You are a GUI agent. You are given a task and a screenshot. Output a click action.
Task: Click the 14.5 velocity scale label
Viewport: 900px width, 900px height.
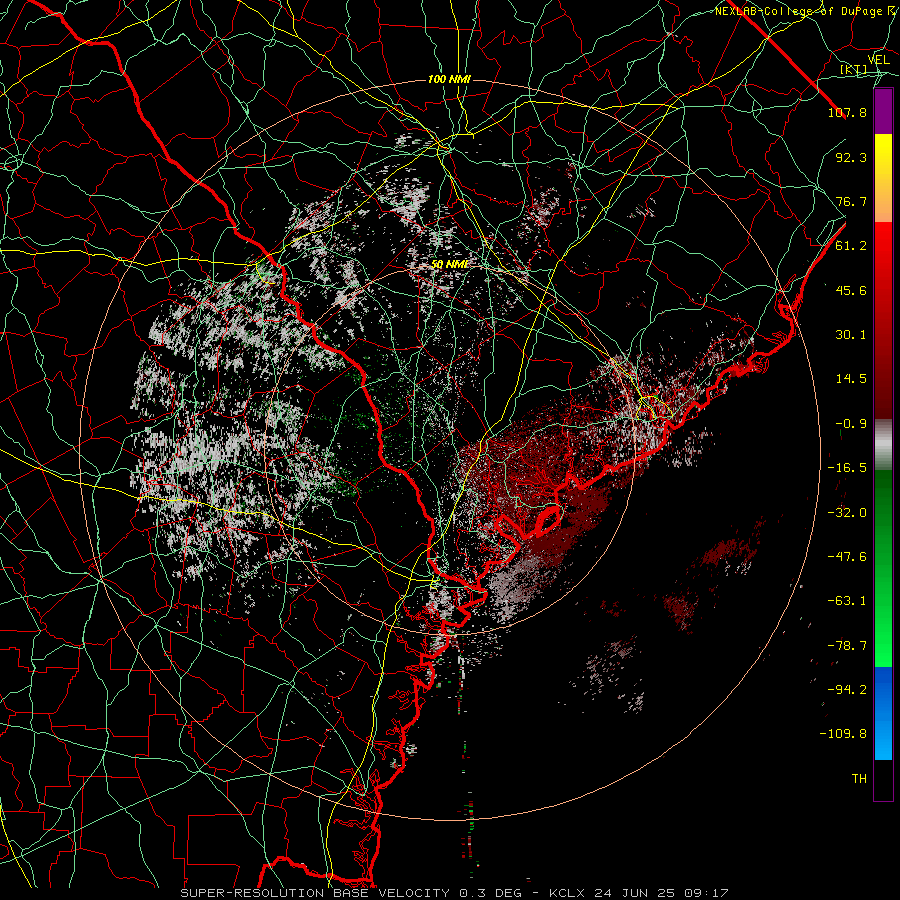point(851,379)
